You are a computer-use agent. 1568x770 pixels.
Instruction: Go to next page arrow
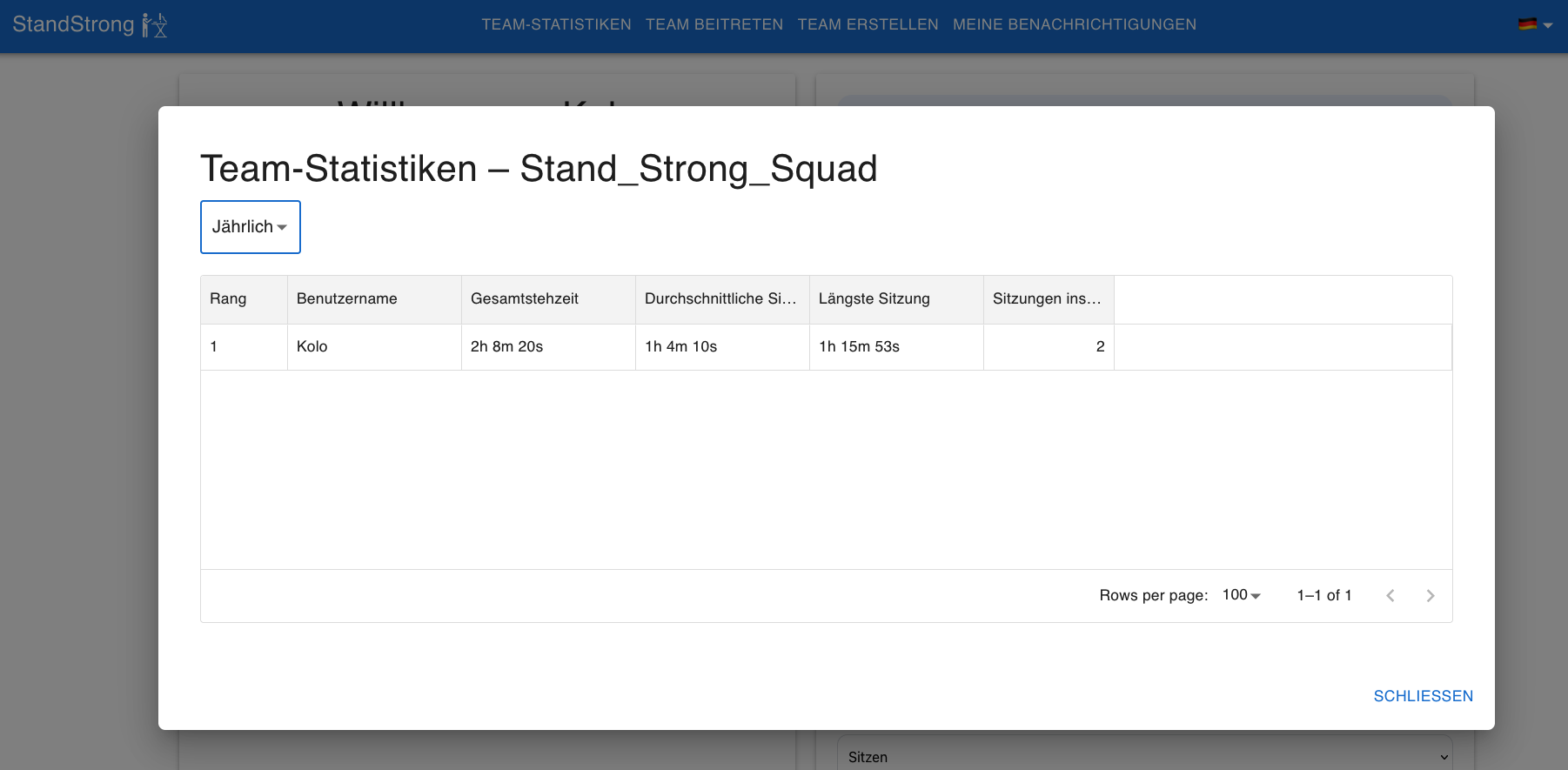click(1431, 596)
